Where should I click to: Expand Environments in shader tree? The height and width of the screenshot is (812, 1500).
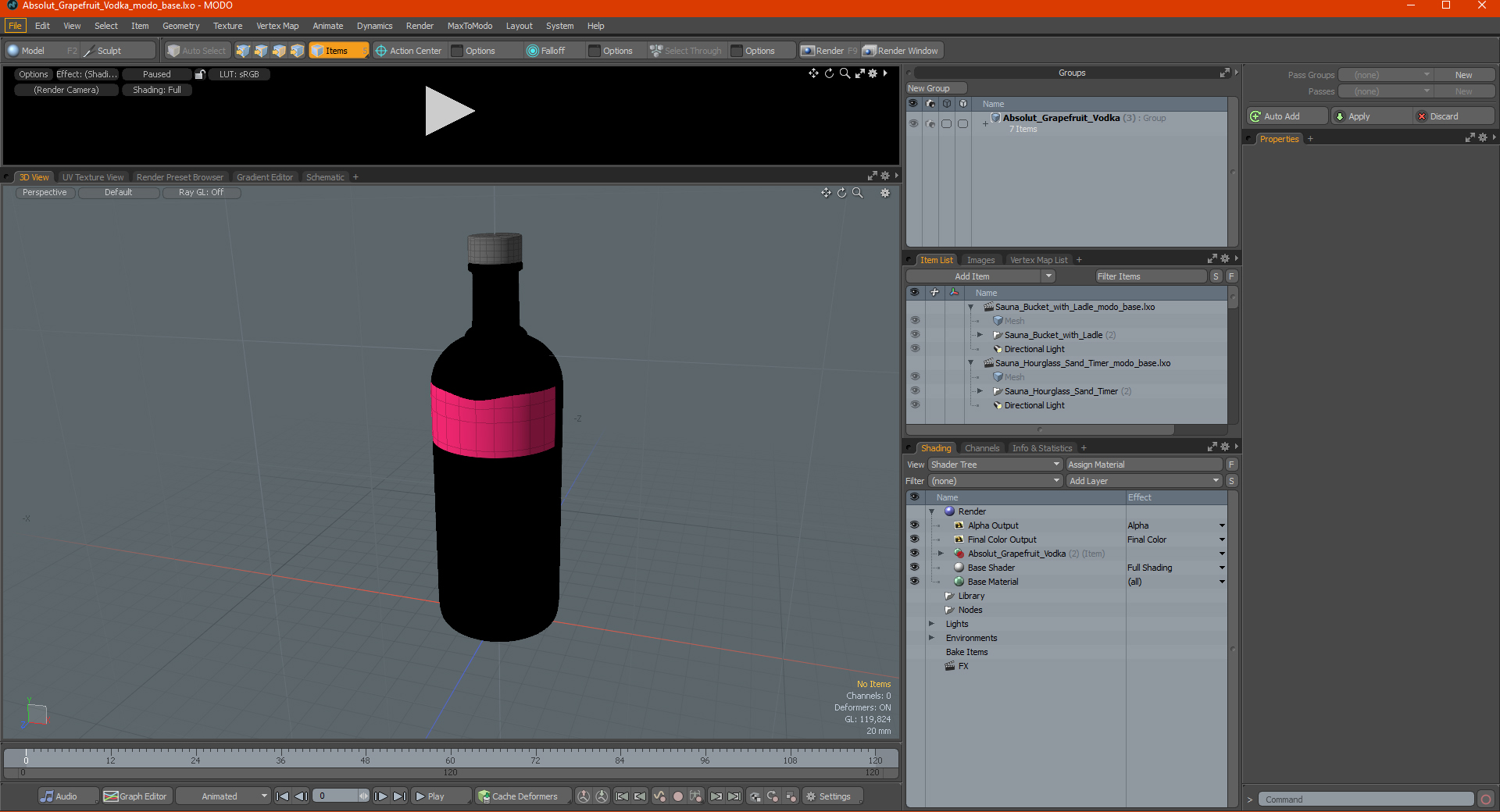[931, 638]
